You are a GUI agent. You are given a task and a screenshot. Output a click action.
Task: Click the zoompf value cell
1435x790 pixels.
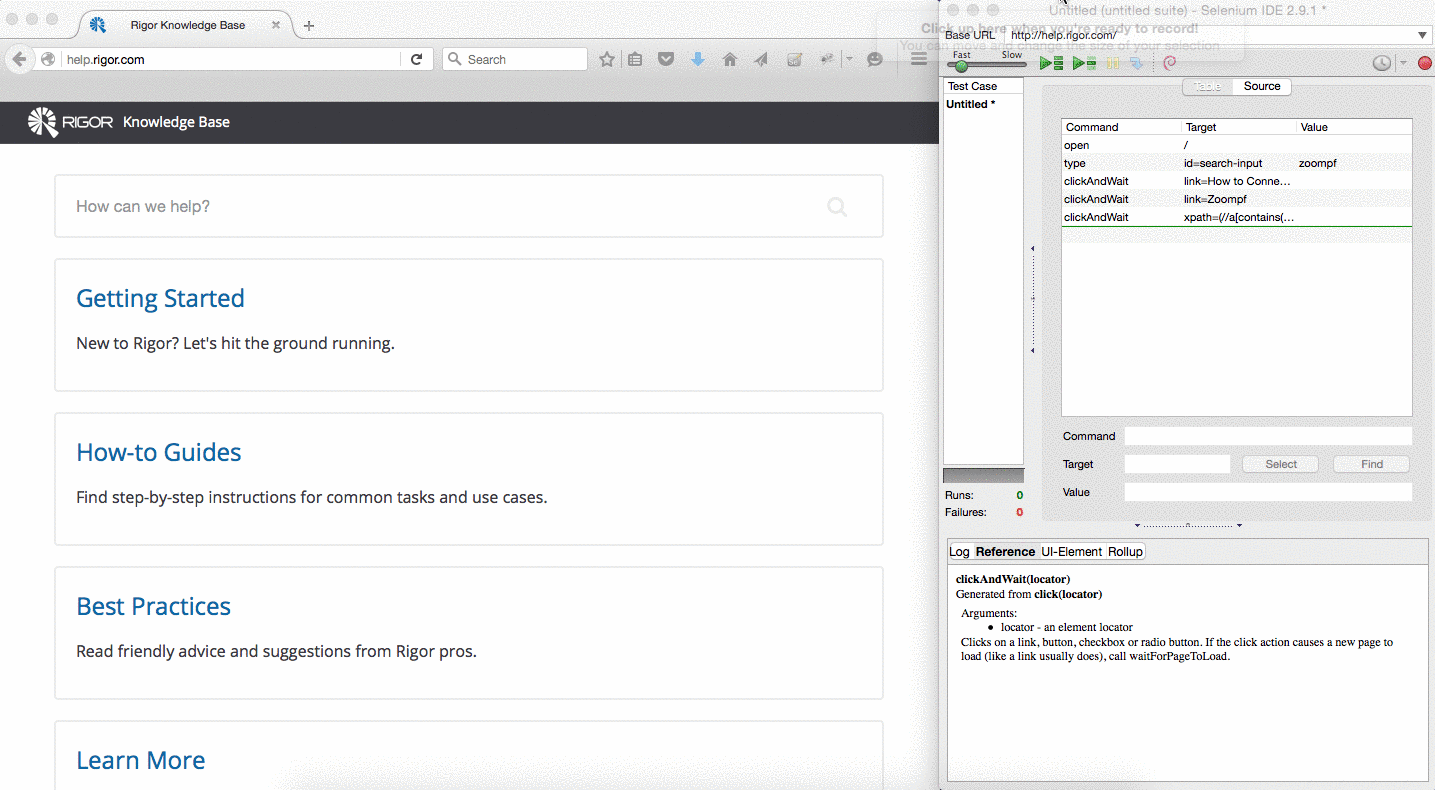tap(1318, 163)
